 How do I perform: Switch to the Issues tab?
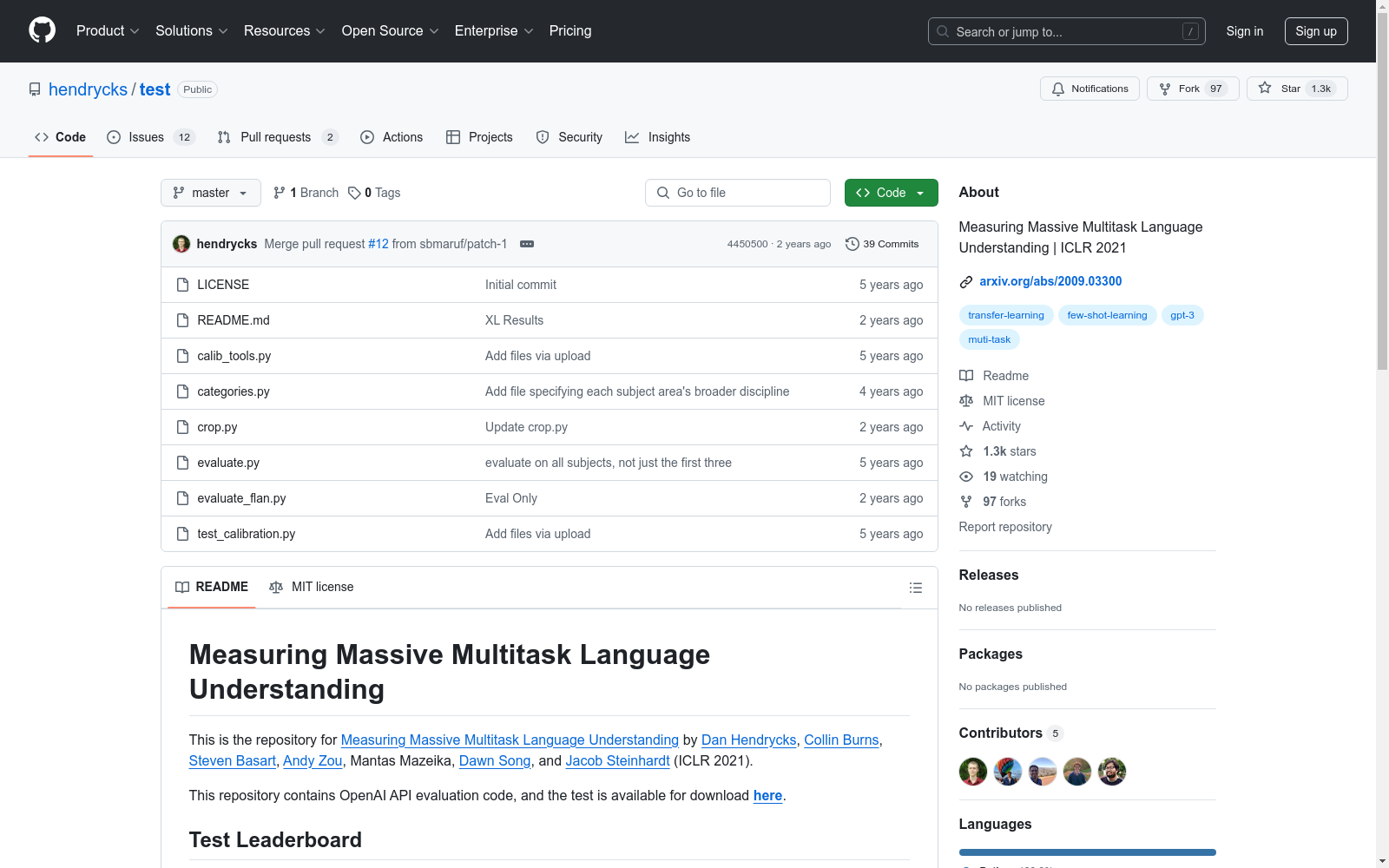pyautogui.click(x=151, y=137)
